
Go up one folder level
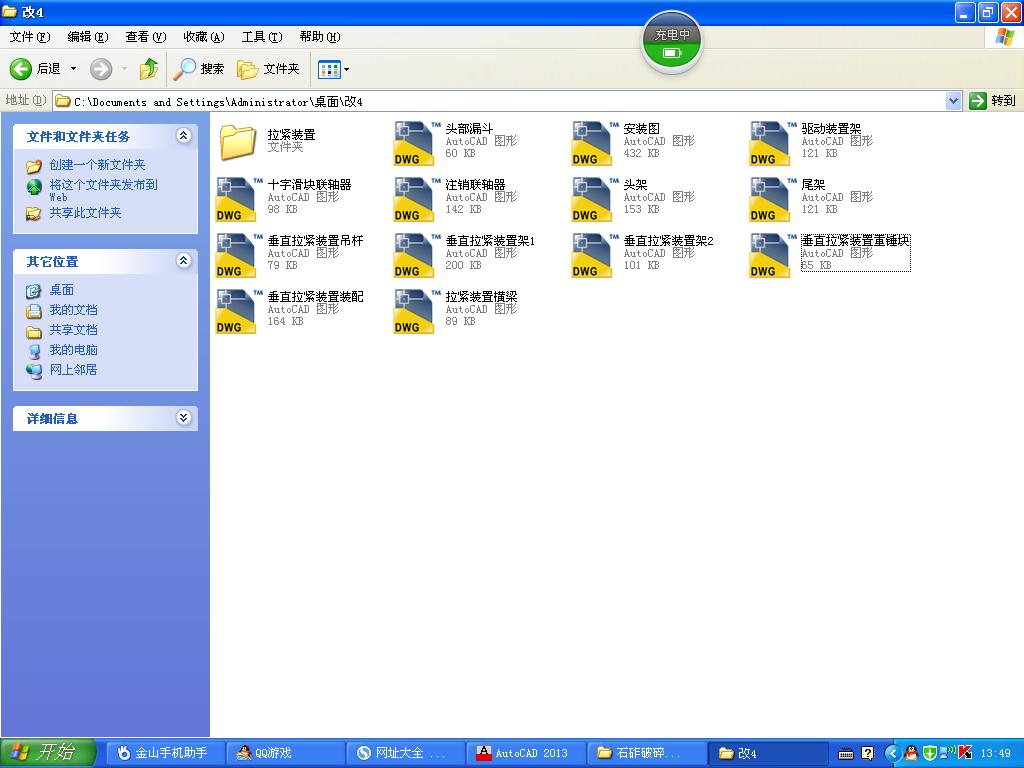(x=149, y=69)
